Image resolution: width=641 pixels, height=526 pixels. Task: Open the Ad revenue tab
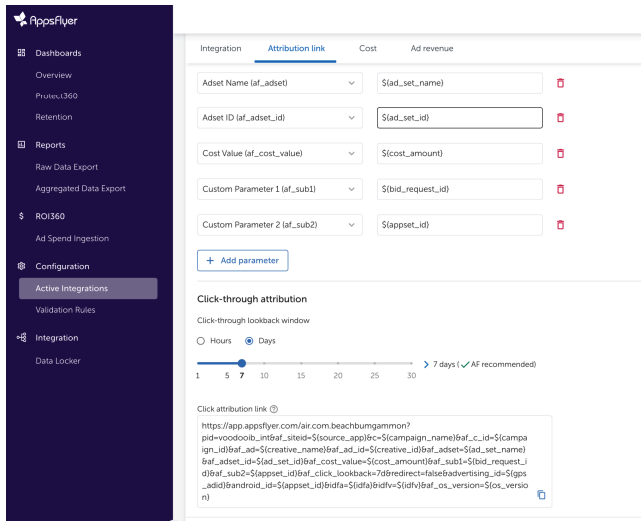click(x=432, y=48)
